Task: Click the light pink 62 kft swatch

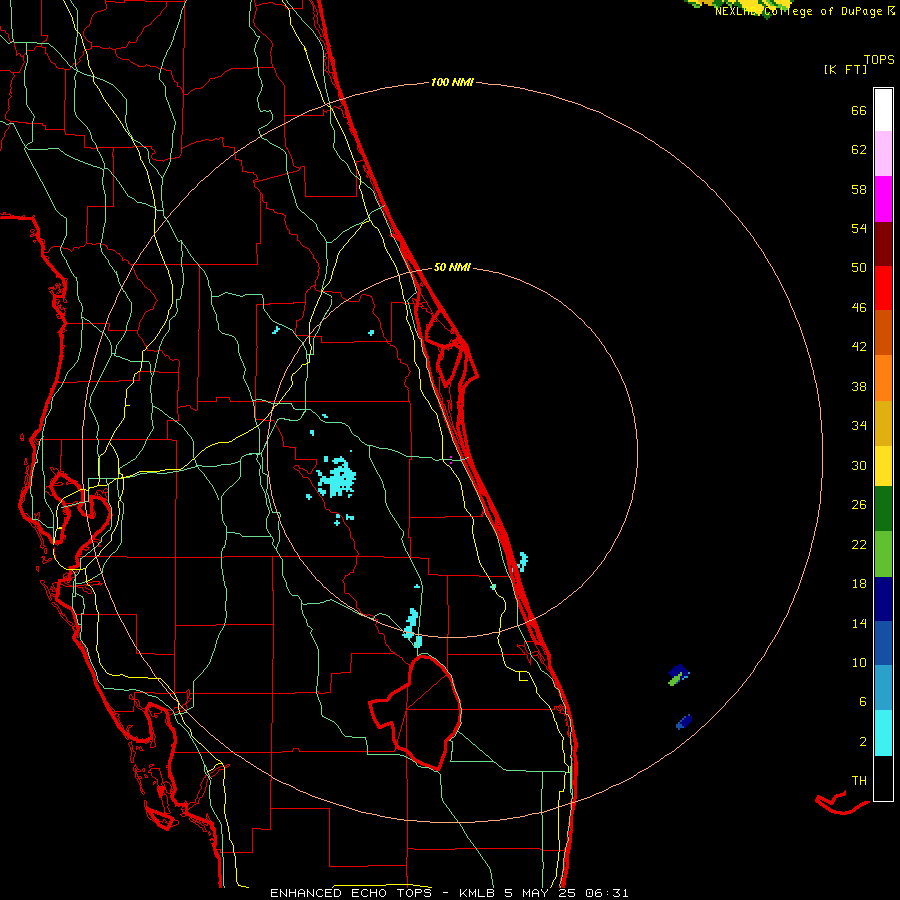Action: click(x=883, y=153)
